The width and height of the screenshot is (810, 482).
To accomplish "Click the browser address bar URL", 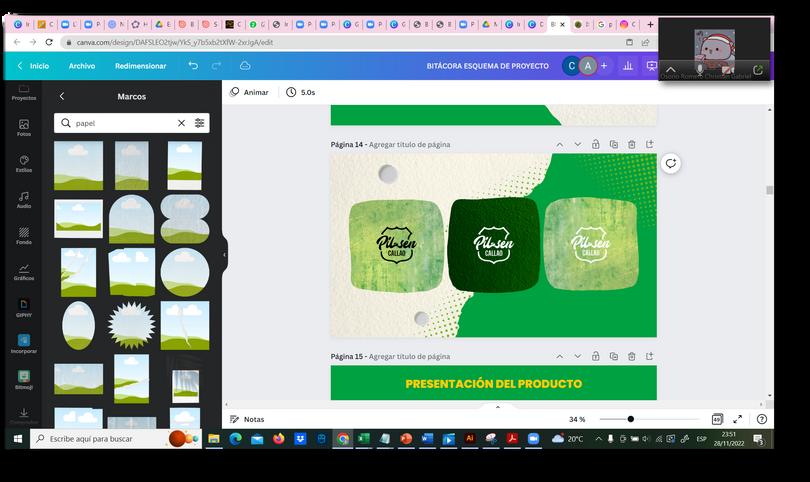I will coord(175,42).
